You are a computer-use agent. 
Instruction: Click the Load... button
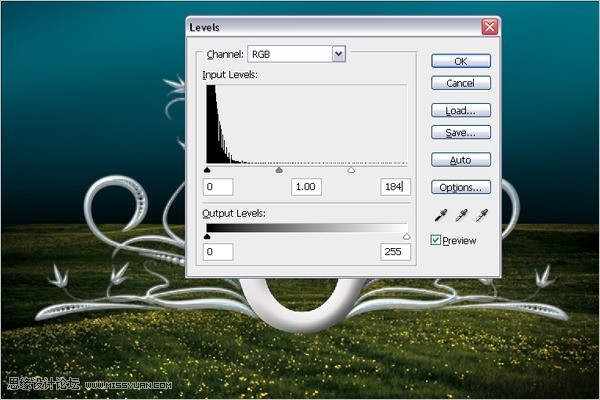point(461,111)
